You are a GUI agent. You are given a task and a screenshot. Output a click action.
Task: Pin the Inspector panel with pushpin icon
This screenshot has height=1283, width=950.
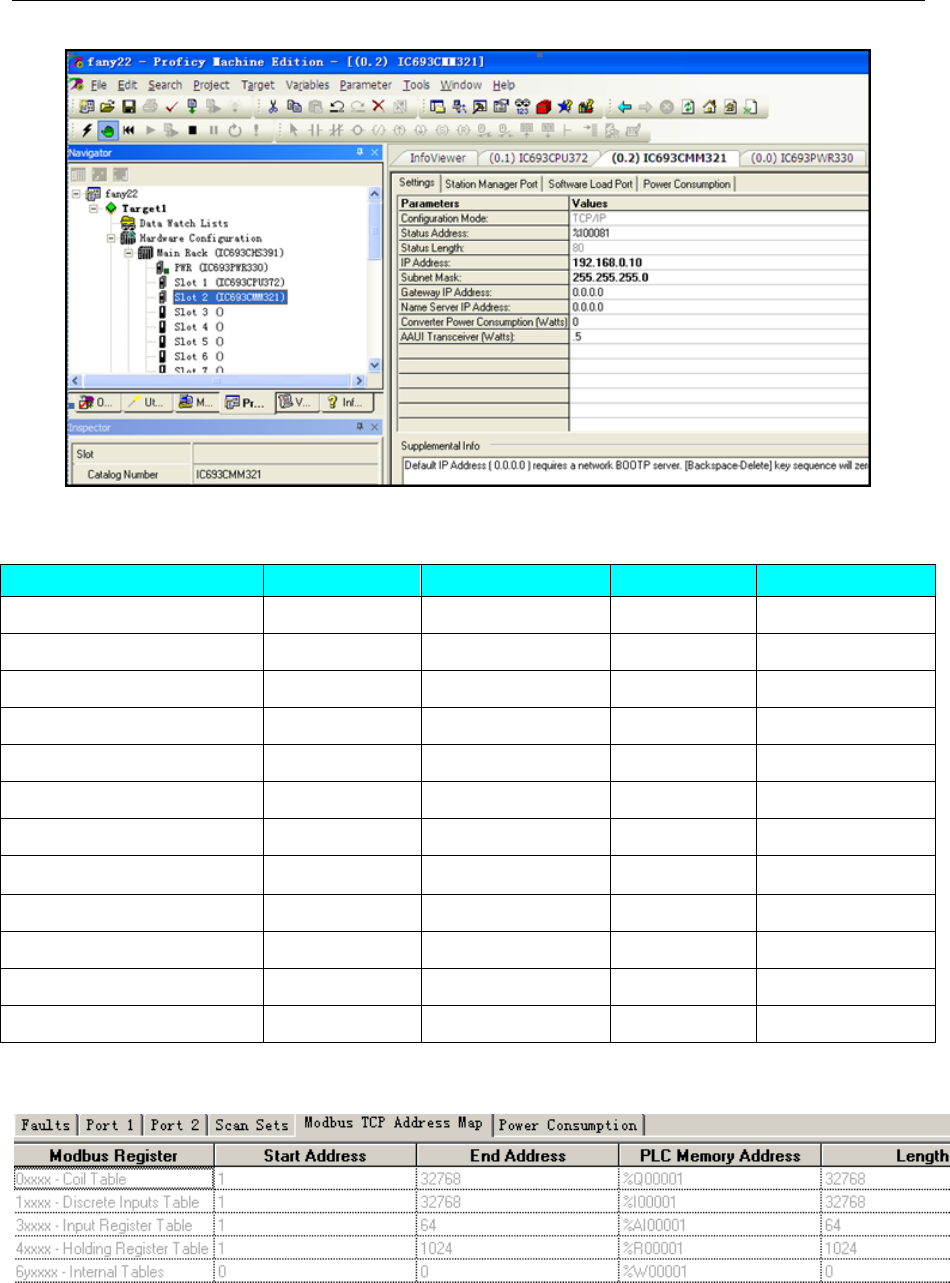coord(360,426)
